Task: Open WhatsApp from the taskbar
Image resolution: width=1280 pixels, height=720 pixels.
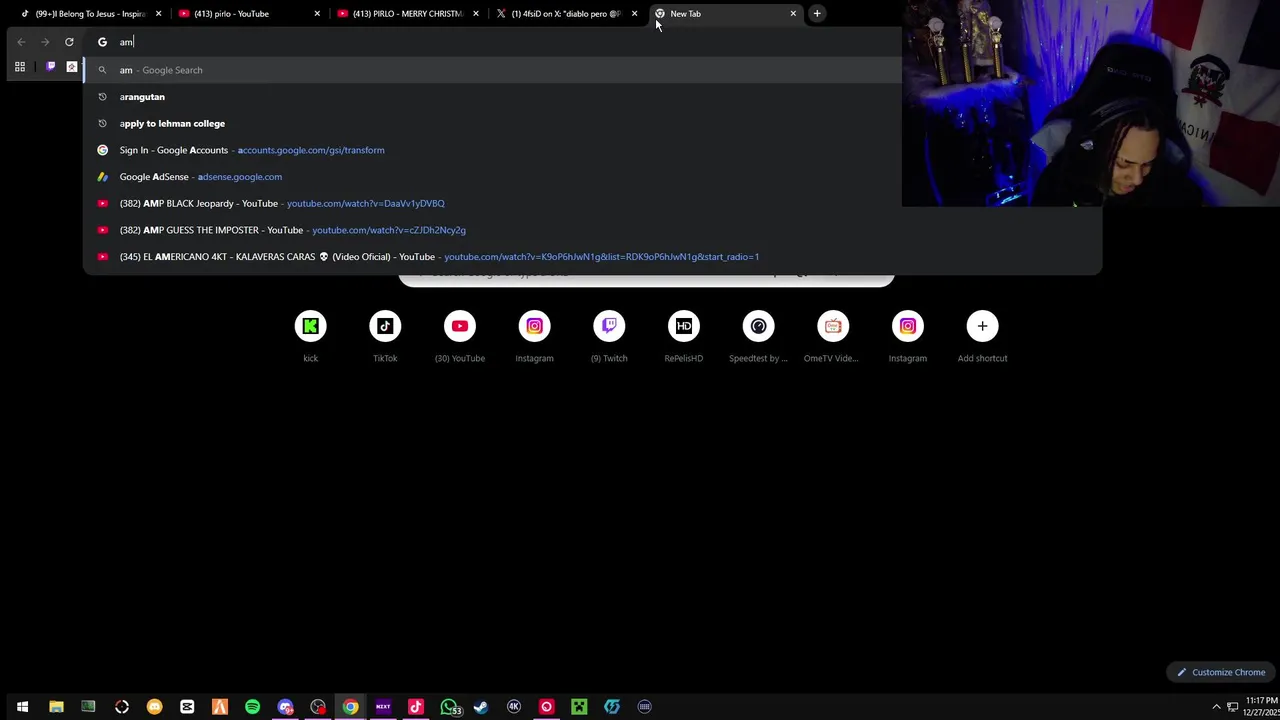Action: point(449,707)
